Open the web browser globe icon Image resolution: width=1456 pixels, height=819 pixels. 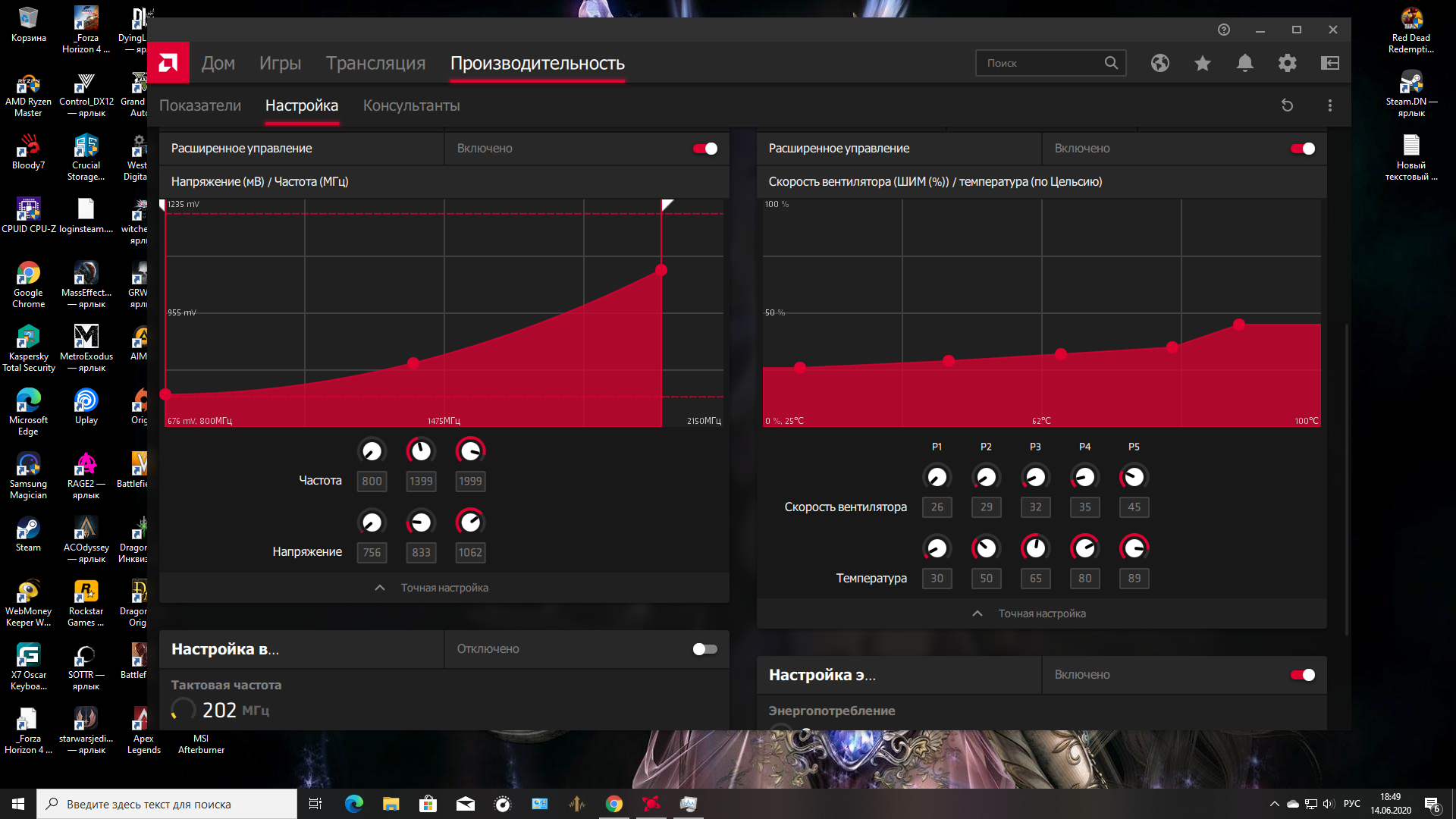[x=1159, y=63]
